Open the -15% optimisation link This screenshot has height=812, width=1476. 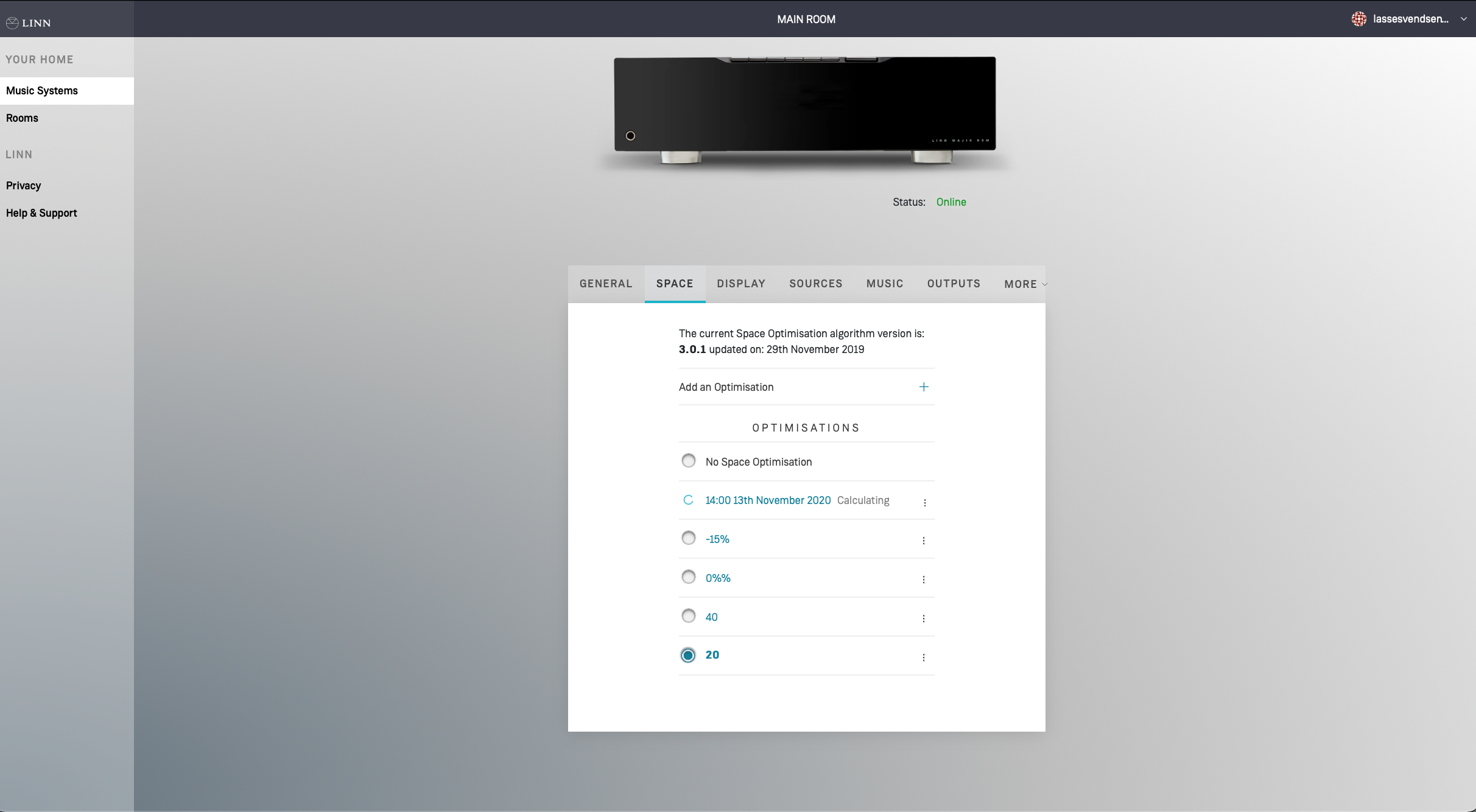click(717, 539)
